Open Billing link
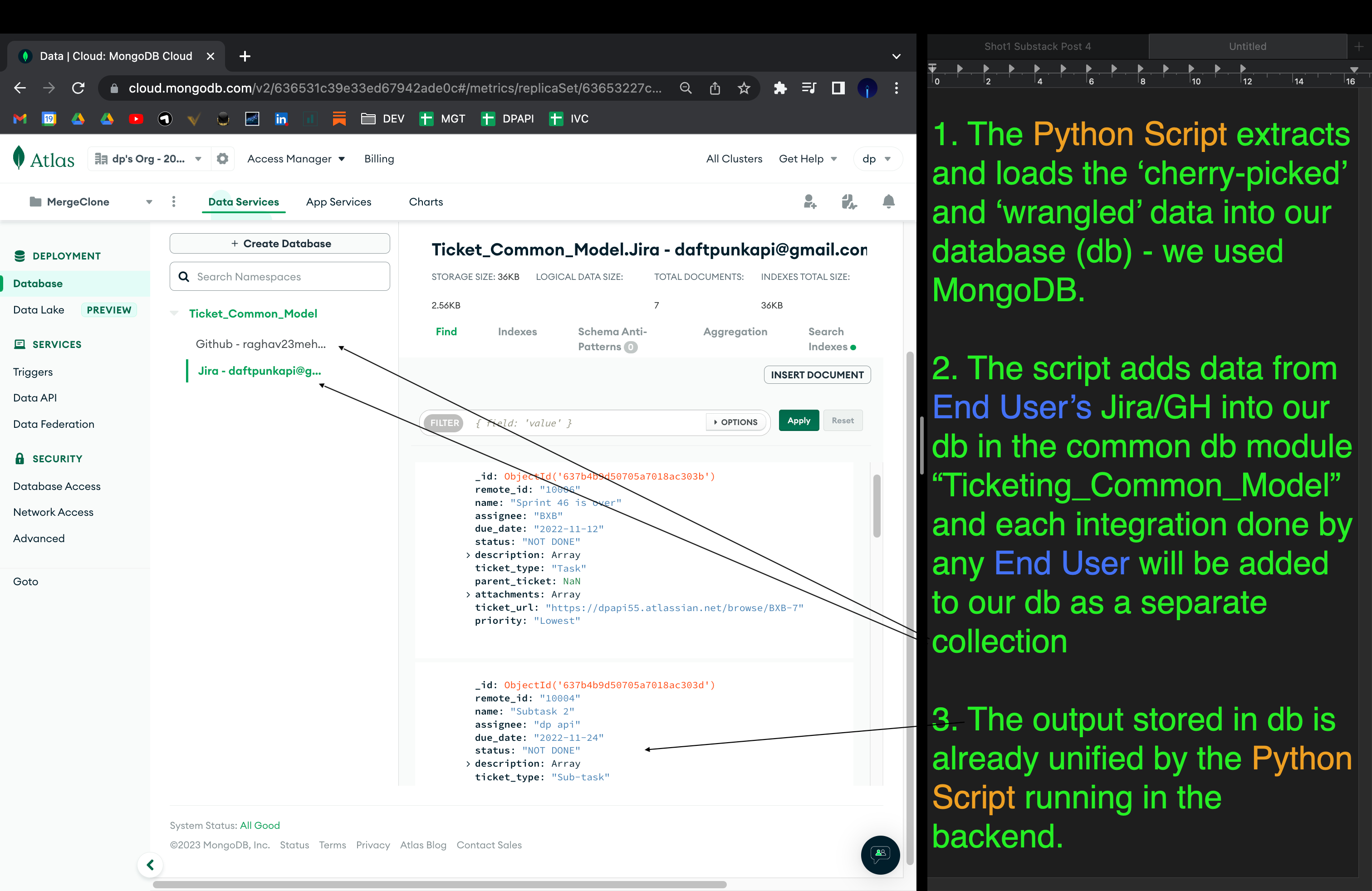The height and width of the screenshot is (891, 1372). pos(379,159)
